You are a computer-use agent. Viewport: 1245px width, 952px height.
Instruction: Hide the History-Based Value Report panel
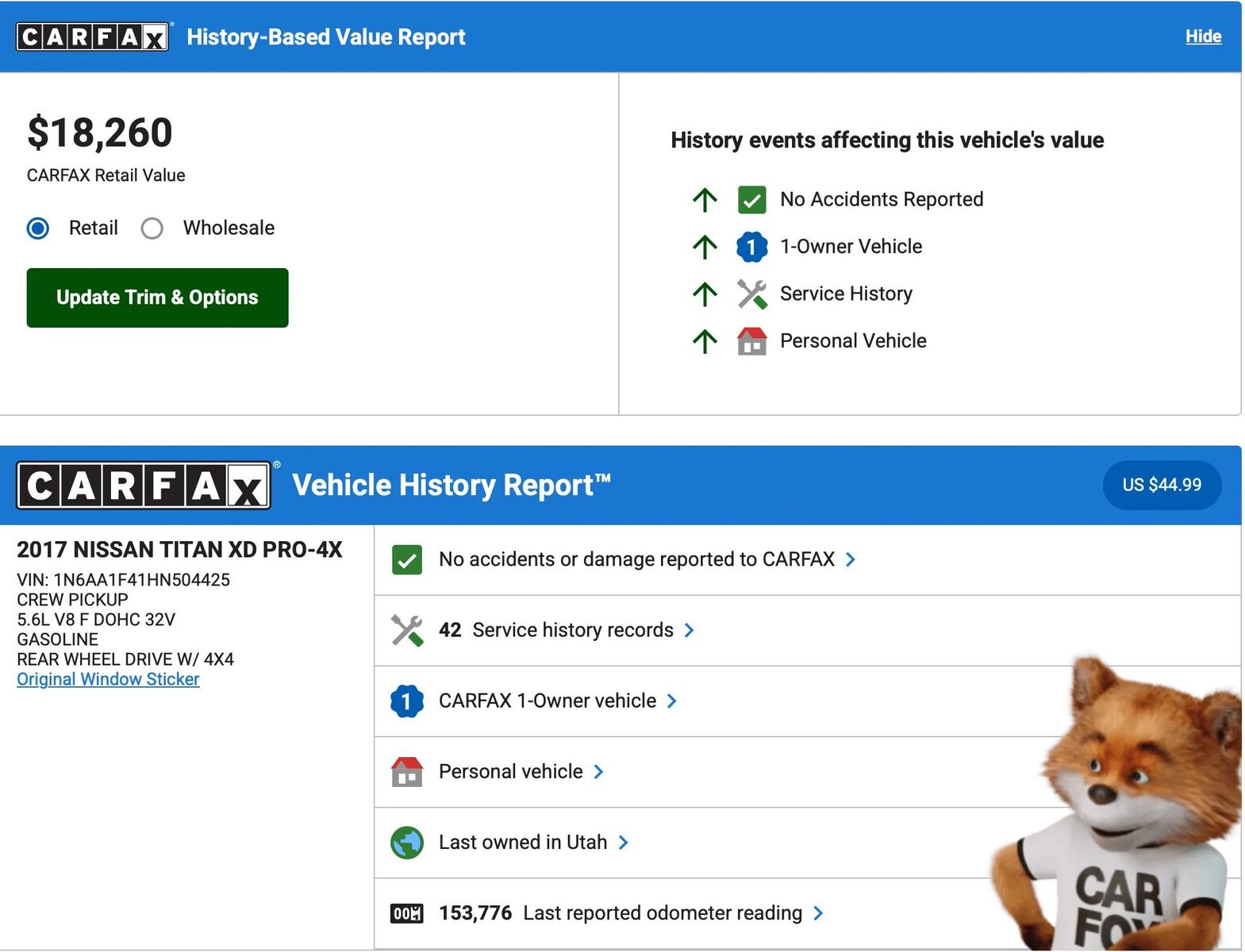[1202, 36]
